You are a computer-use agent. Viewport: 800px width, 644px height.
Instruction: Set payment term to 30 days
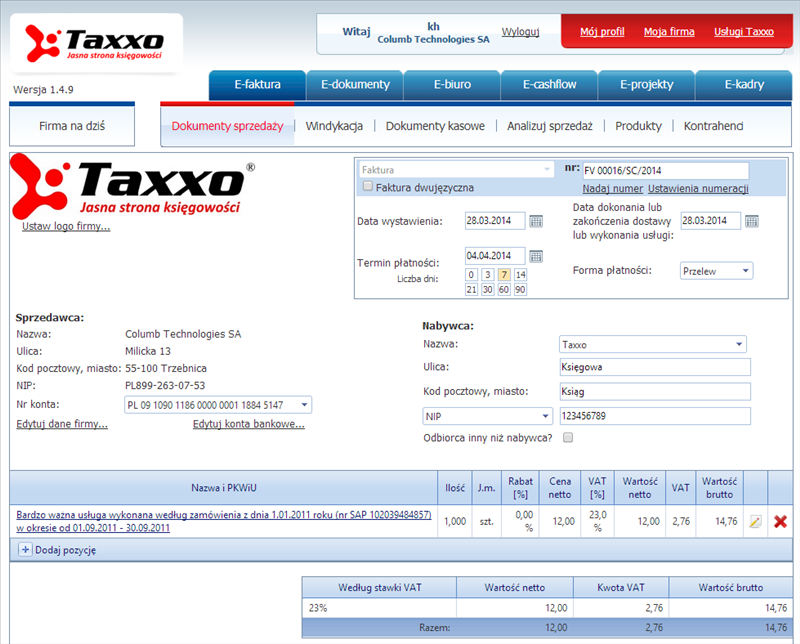[488, 289]
